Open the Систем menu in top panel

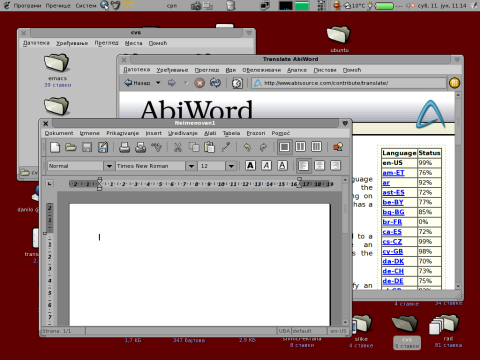86,6
